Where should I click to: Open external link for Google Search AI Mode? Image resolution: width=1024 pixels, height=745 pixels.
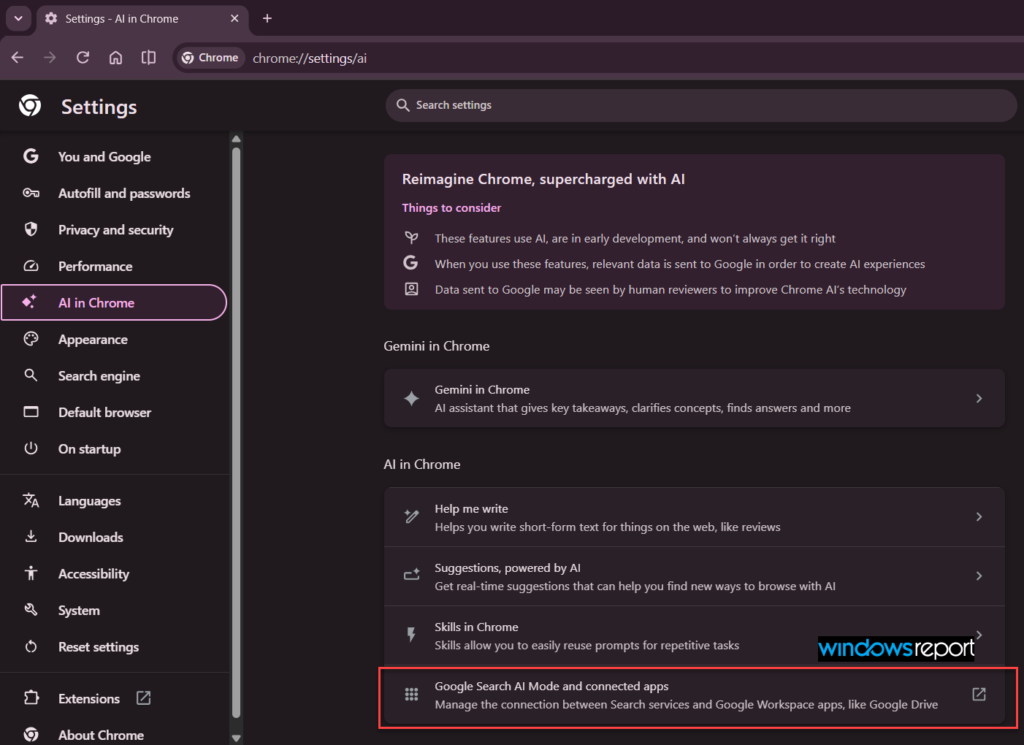point(978,694)
